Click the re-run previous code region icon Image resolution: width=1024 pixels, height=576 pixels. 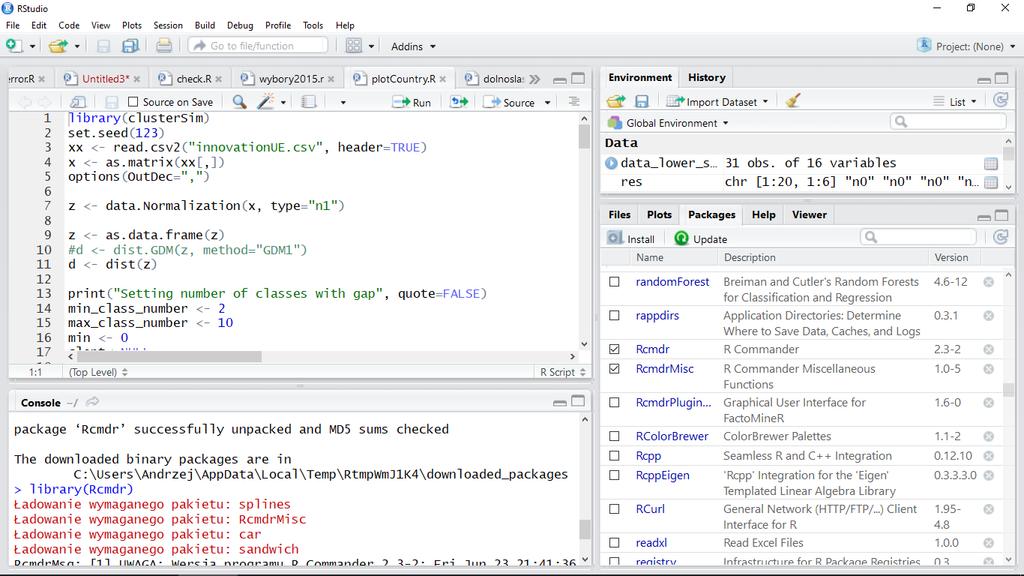(x=459, y=102)
